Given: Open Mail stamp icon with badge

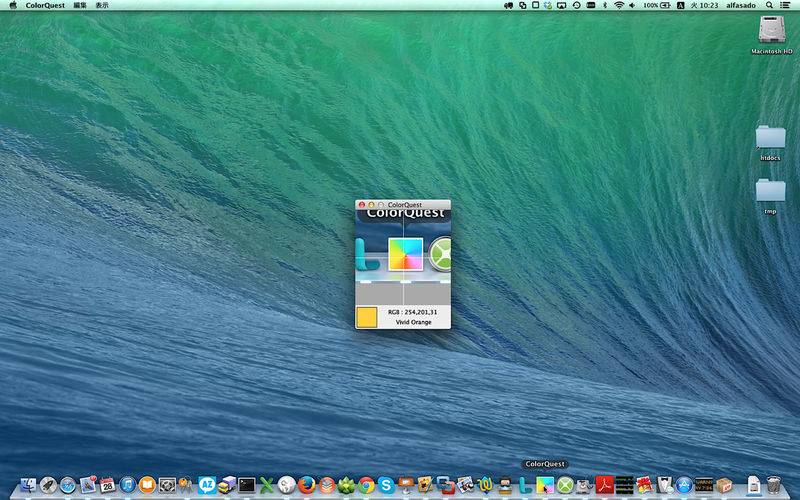Looking at the screenshot, I should (x=88, y=485).
